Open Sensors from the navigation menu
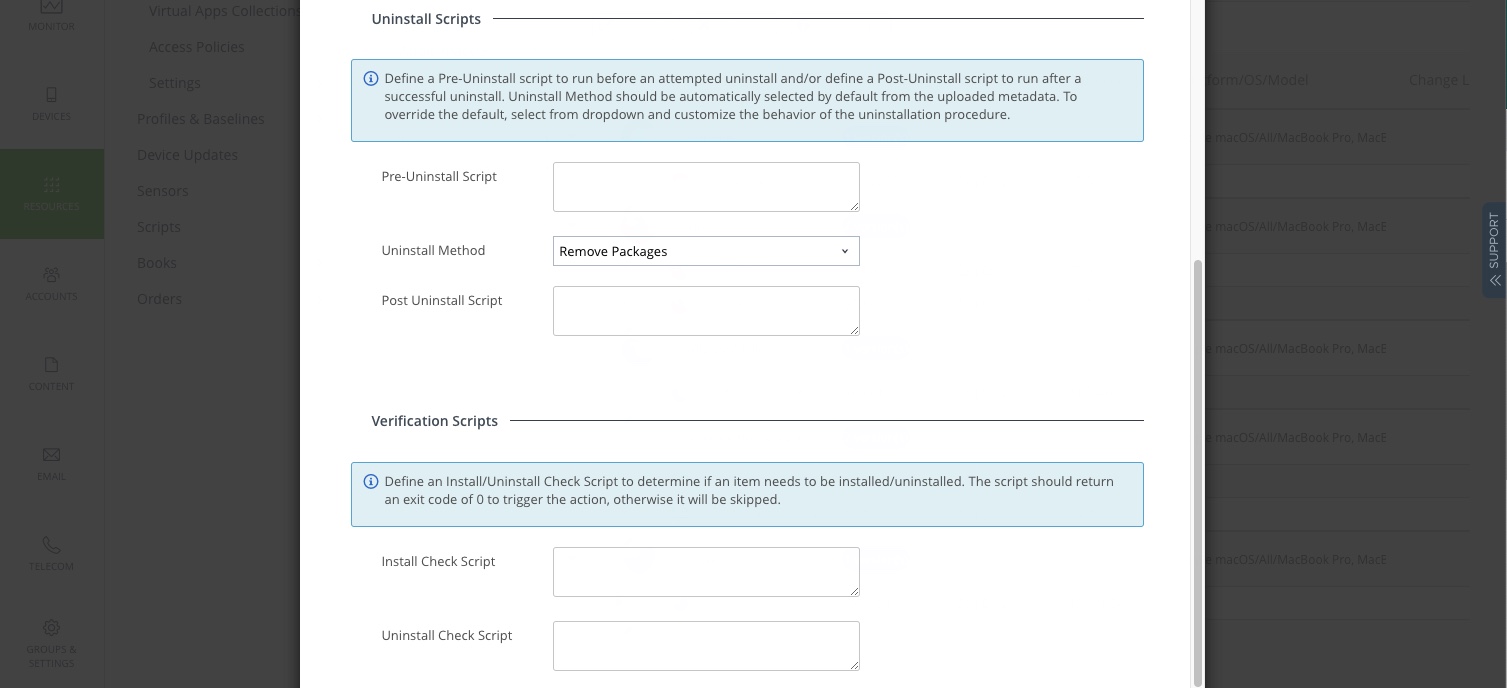 162,191
